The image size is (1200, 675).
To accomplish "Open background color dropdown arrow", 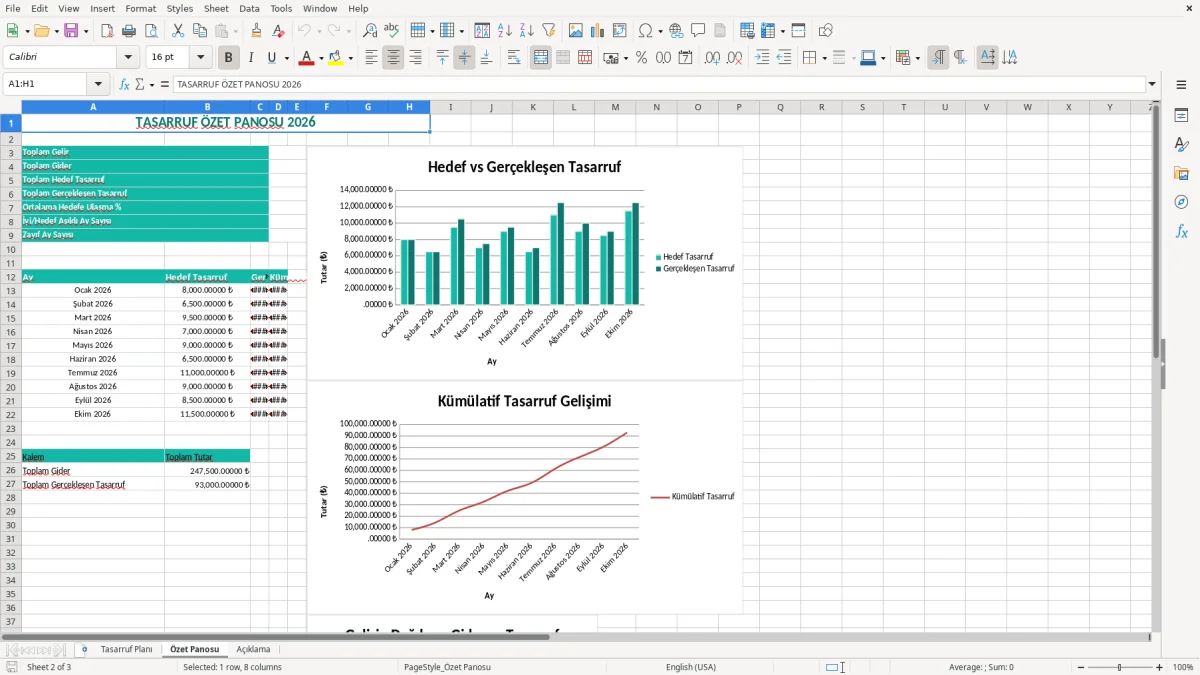I will pos(350,58).
